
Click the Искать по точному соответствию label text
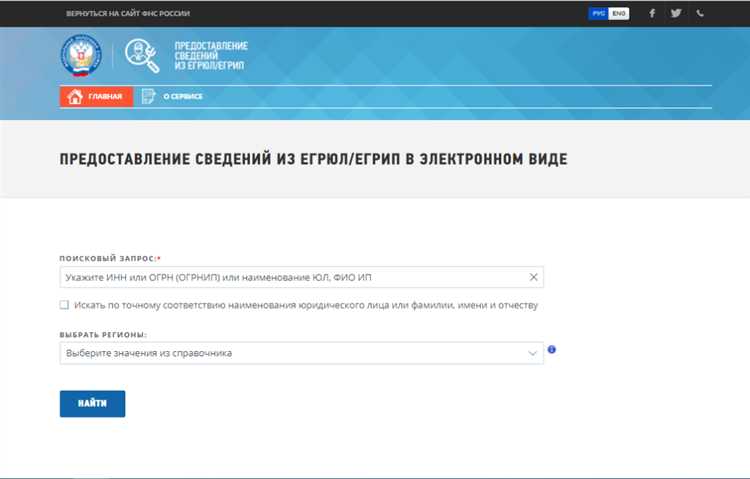[x=306, y=305]
